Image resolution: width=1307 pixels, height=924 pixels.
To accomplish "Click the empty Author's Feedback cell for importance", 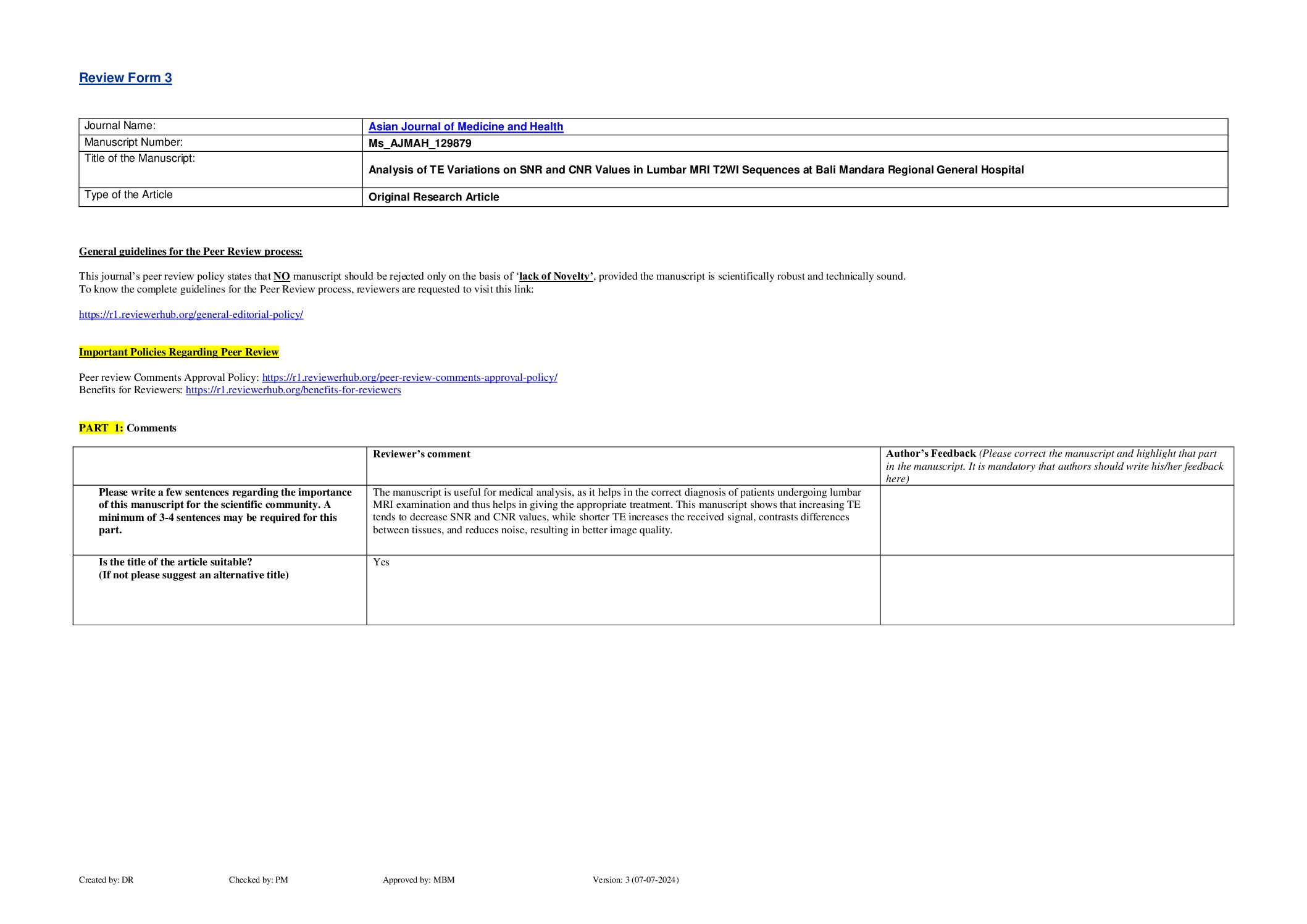I will [x=1056, y=520].
